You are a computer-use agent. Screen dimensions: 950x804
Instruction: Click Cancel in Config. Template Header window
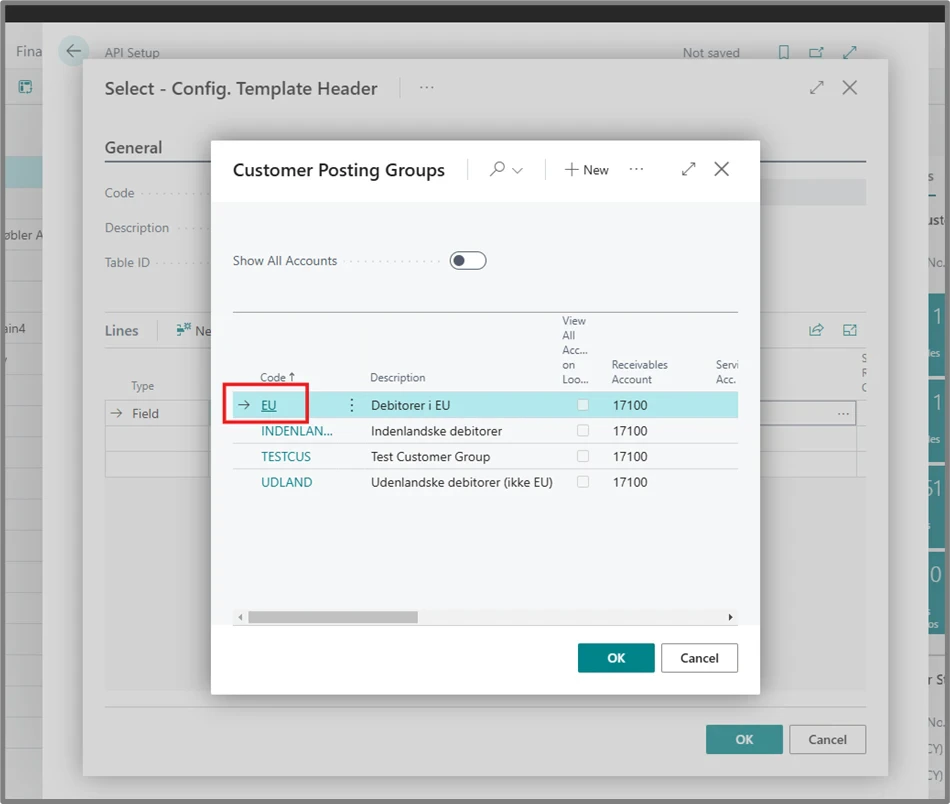[827, 739]
